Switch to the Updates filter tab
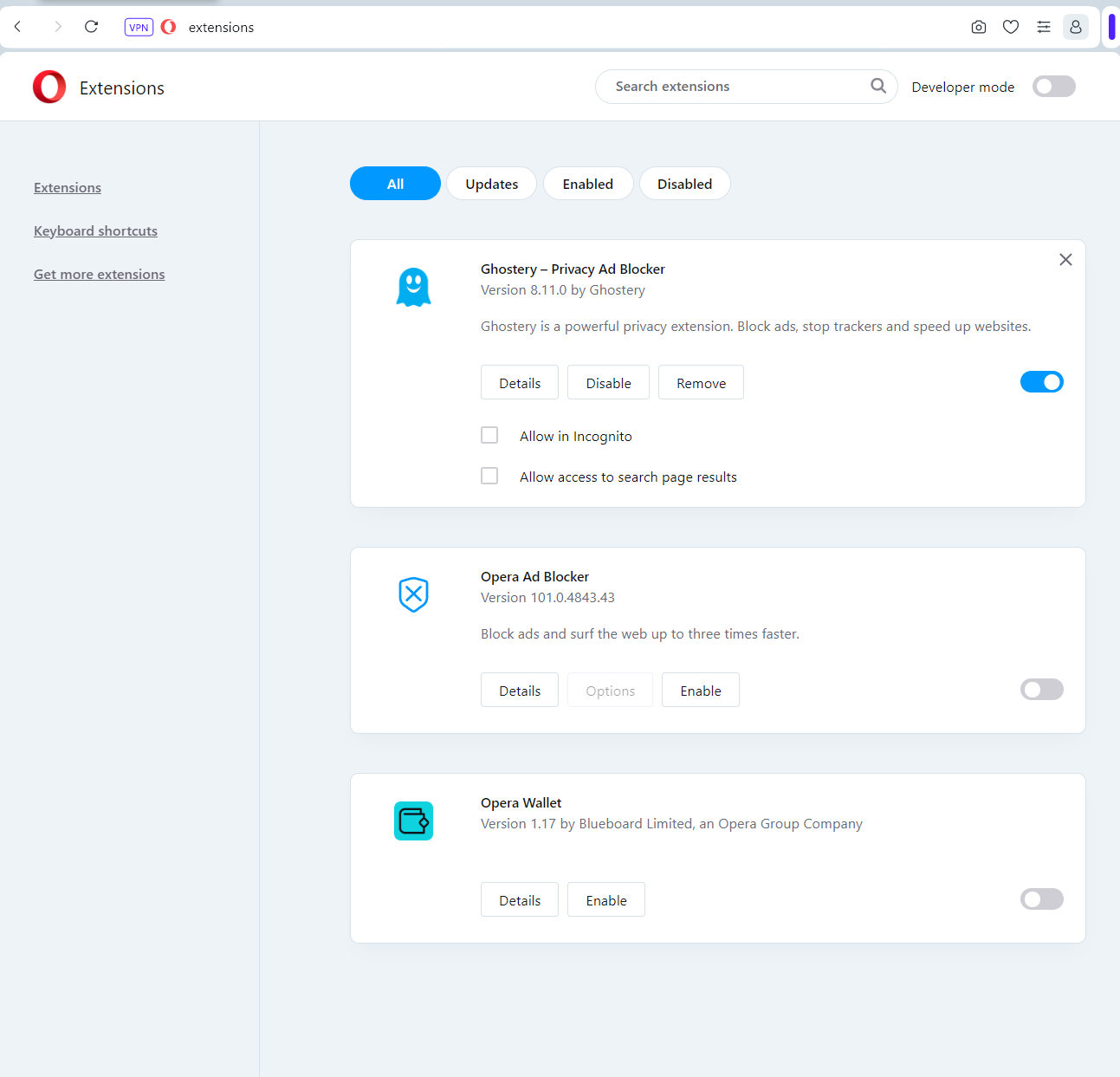Image resolution: width=1120 pixels, height=1077 pixels. pos(491,183)
